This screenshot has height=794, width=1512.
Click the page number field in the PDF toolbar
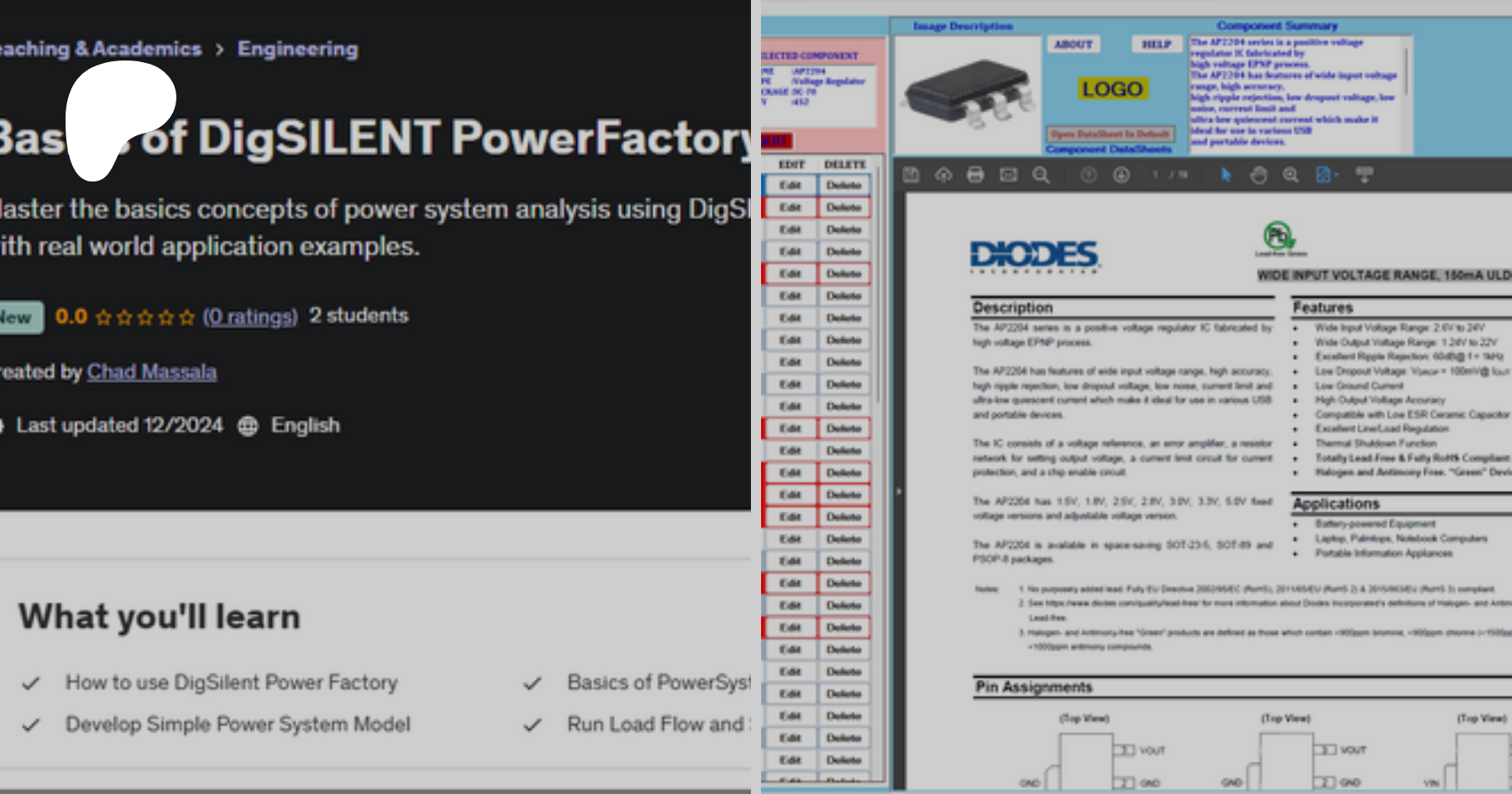[1156, 175]
